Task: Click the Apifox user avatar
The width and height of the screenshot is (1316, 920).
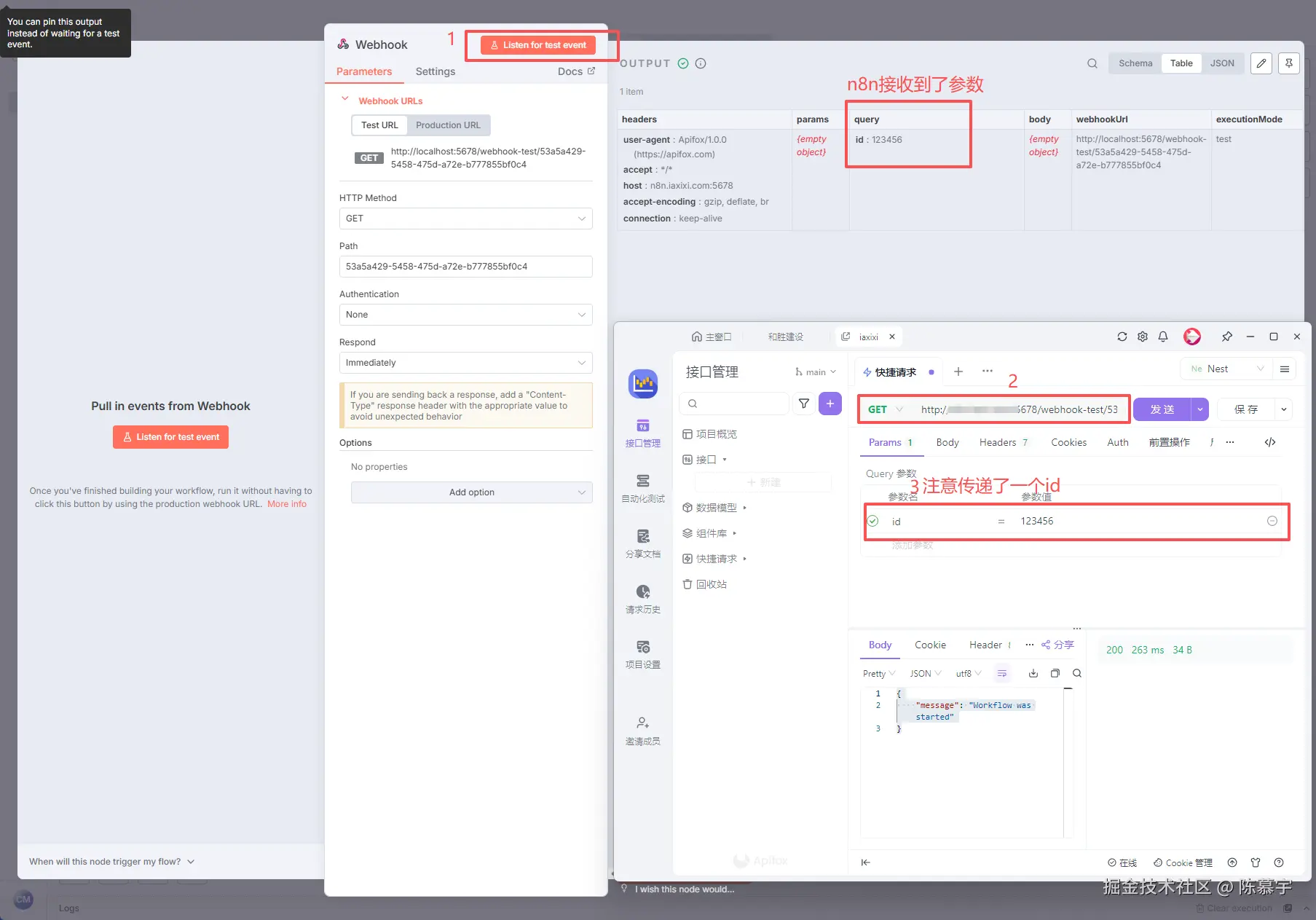Action: click(1192, 337)
